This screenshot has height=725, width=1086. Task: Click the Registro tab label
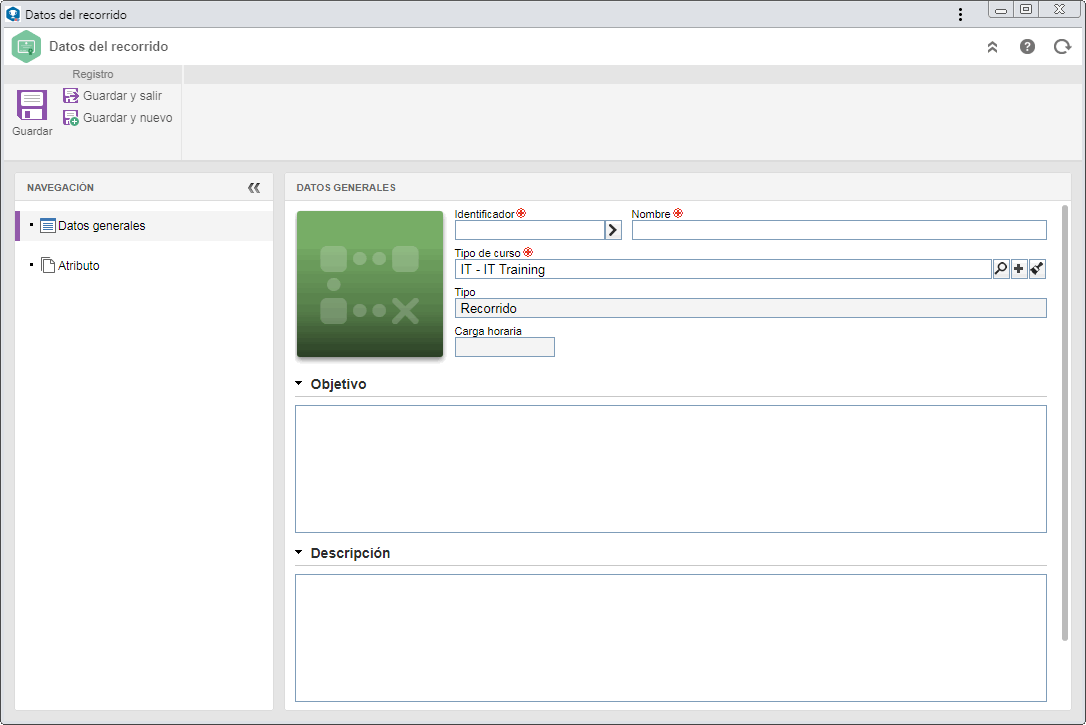[93, 74]
